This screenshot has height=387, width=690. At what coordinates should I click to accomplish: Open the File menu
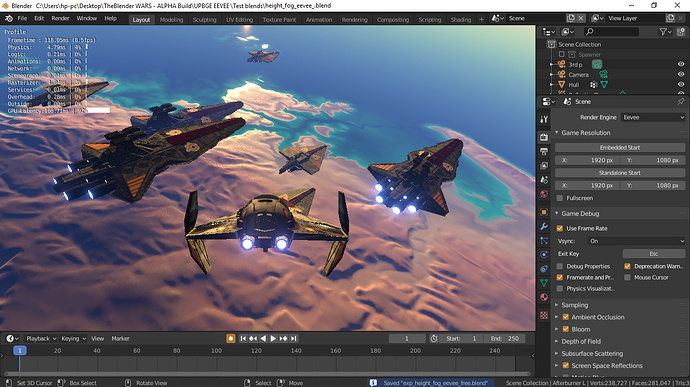(x=22, y=18)
